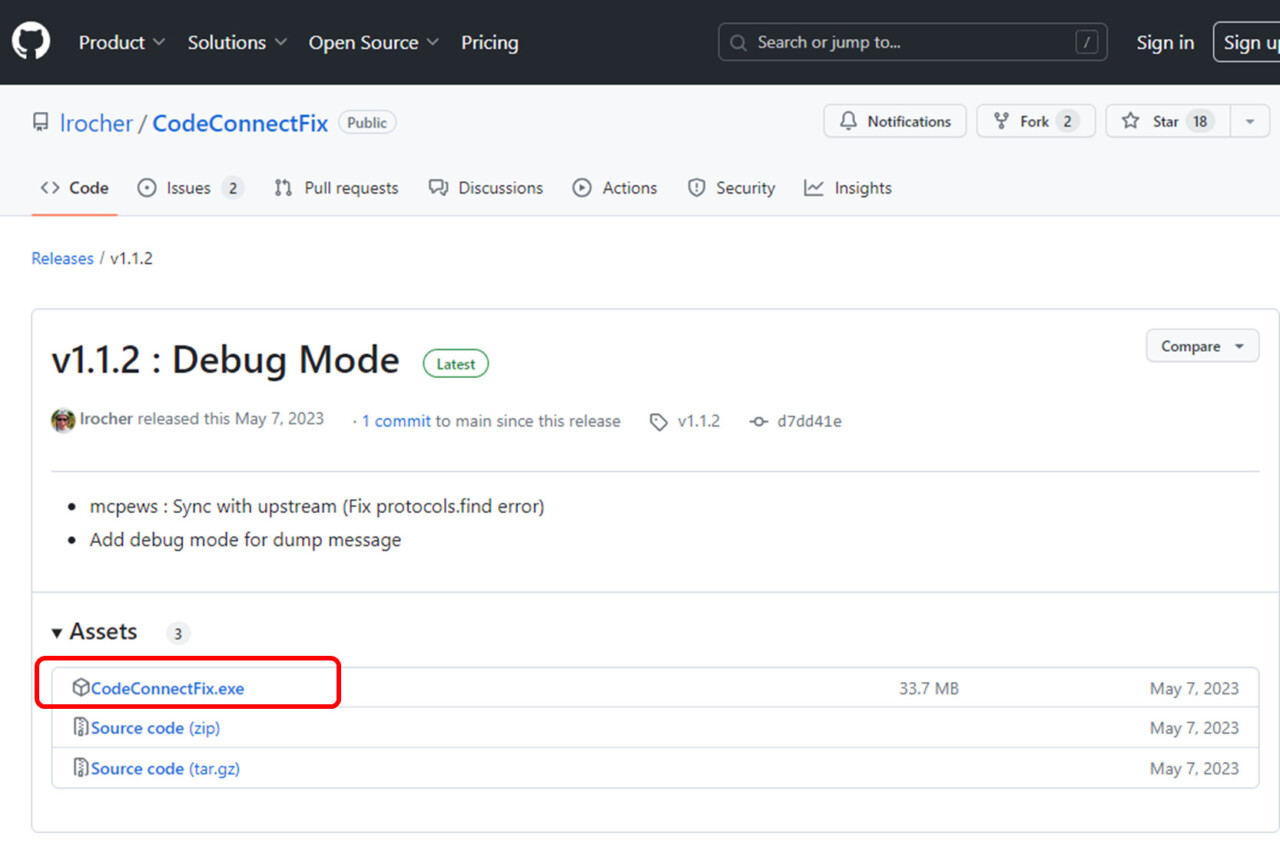The height and width of the screenshot is (864, 1280).
Task: Open commit d7dd41e
Action: pos(809,421)
